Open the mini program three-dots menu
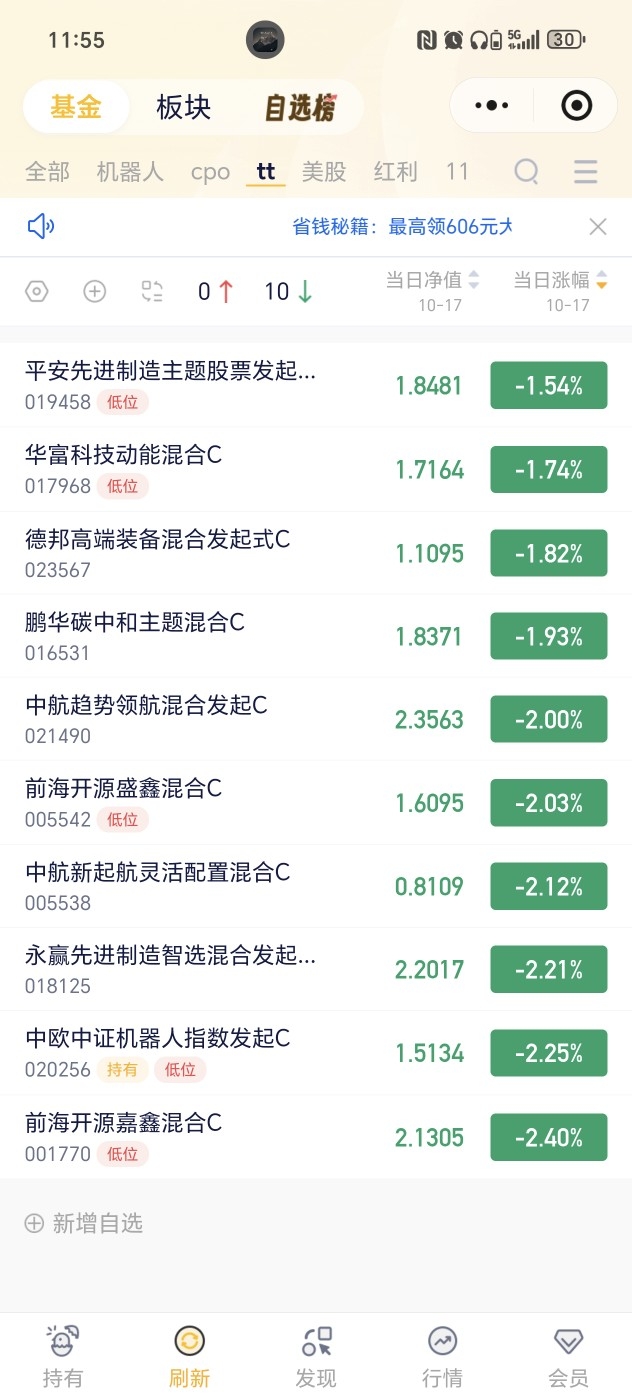The image size is (632, 1400). coord(491,105)
